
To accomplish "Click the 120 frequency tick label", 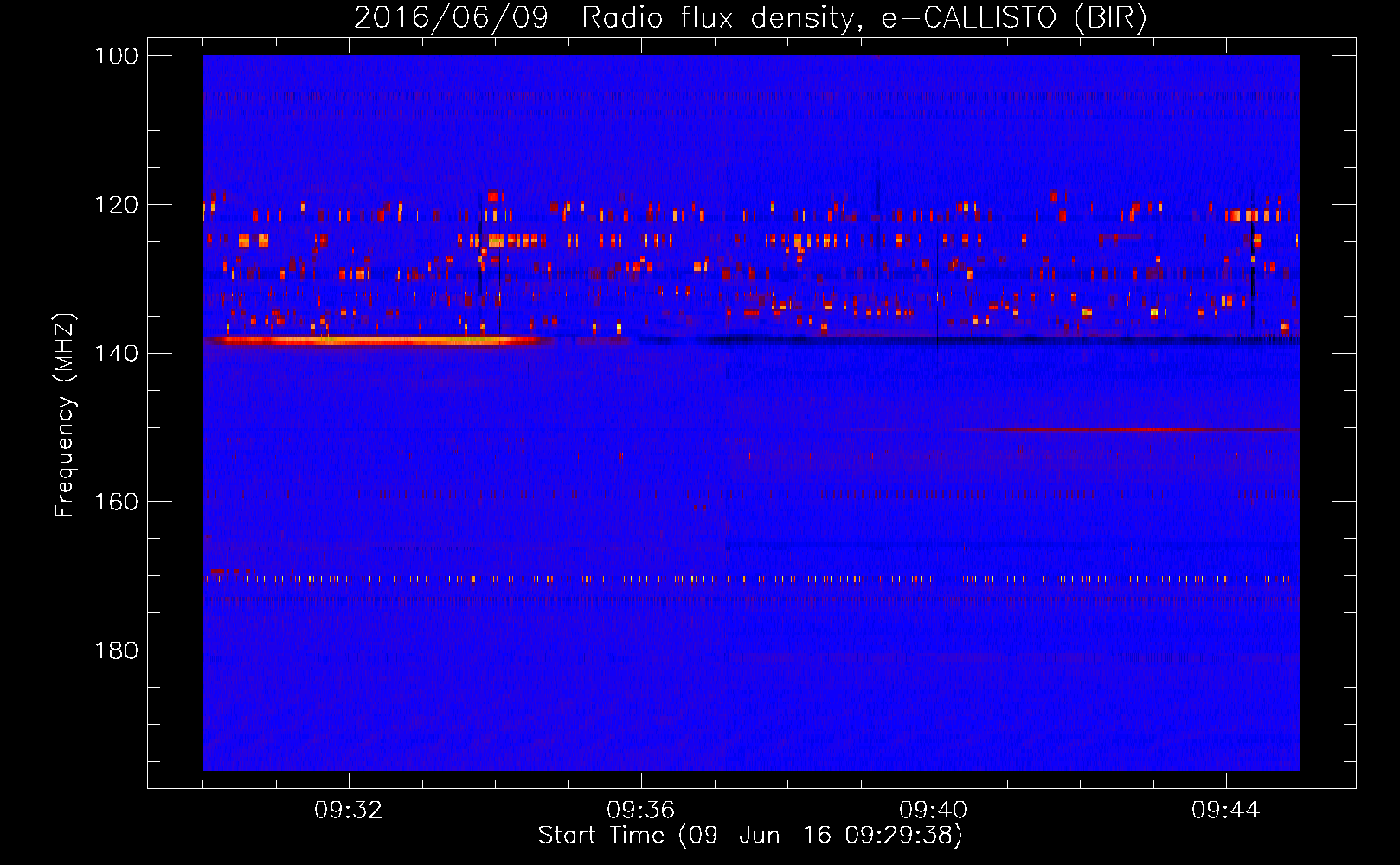I will point(117,205).
